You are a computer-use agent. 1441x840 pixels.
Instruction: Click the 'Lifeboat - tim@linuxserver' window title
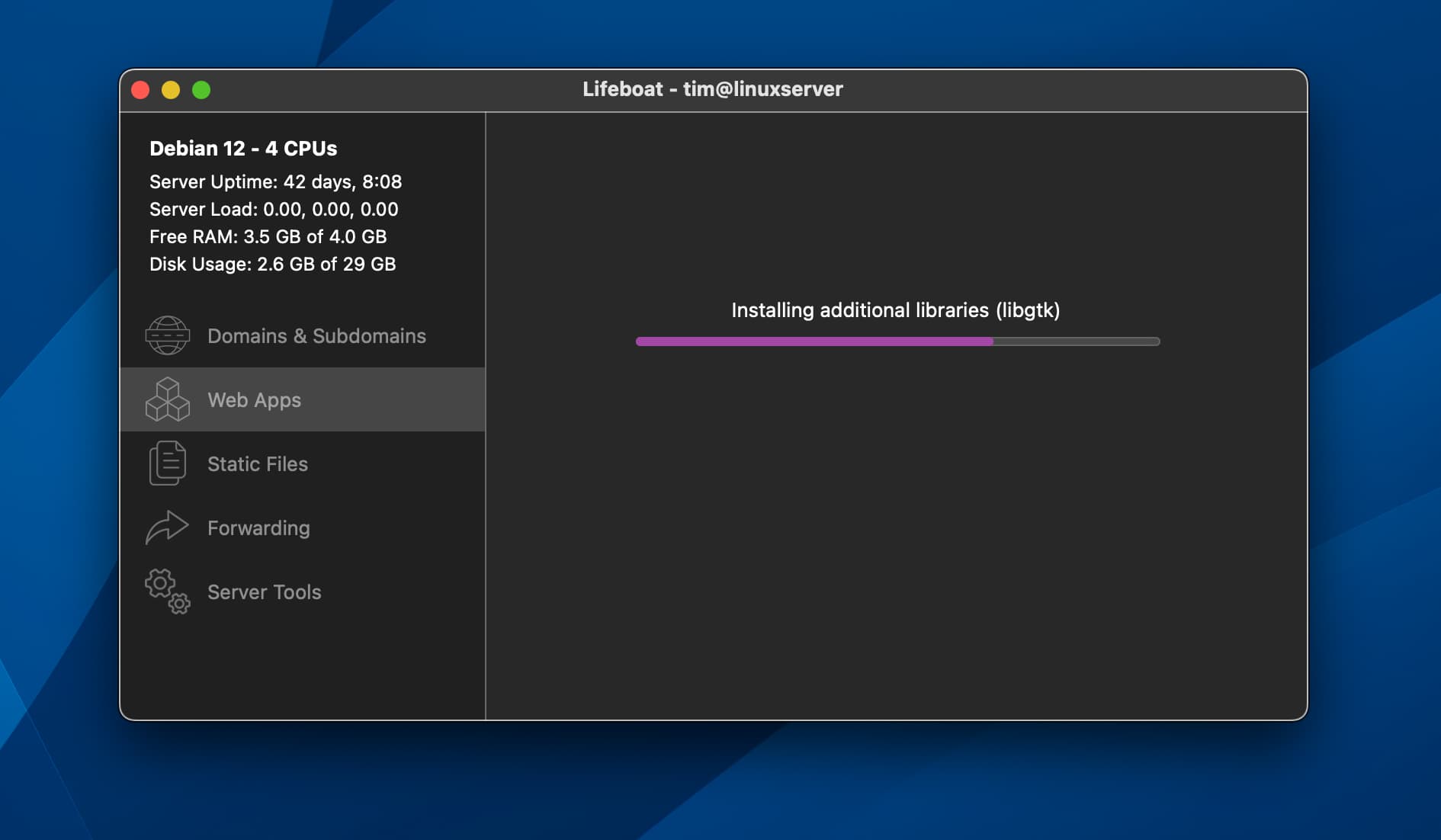pyautogui.click(x=713, y=89)
